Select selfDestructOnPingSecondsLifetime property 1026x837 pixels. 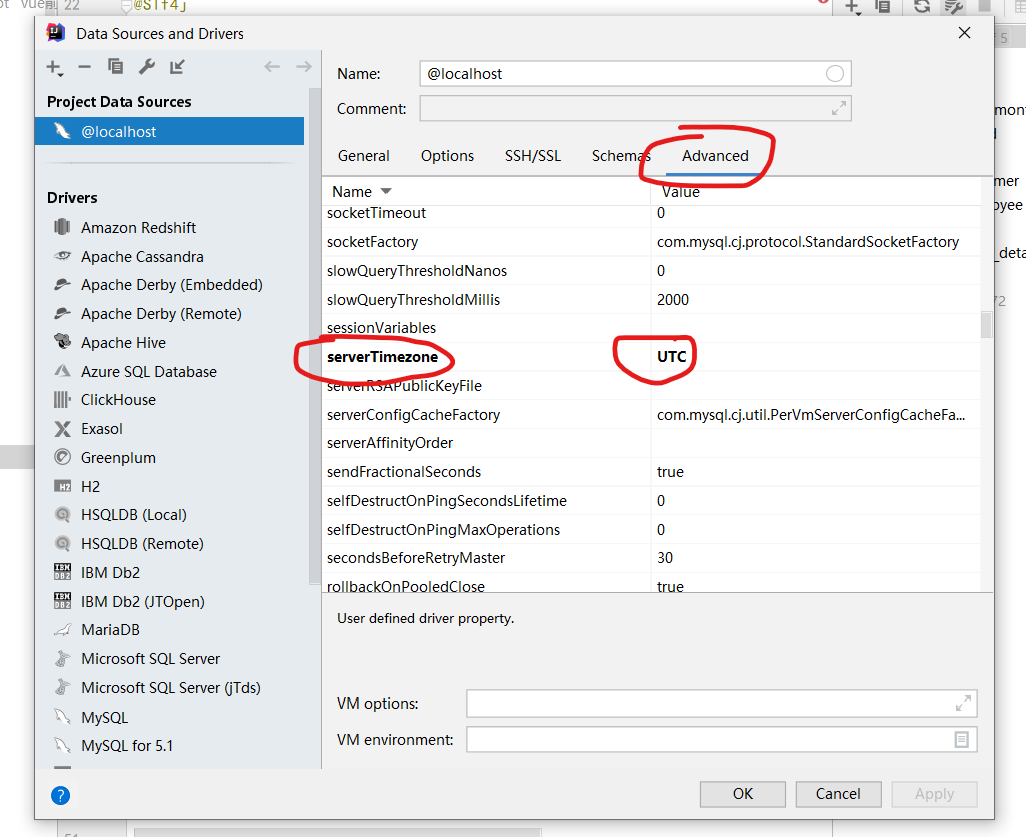click(x=447, y=501)
